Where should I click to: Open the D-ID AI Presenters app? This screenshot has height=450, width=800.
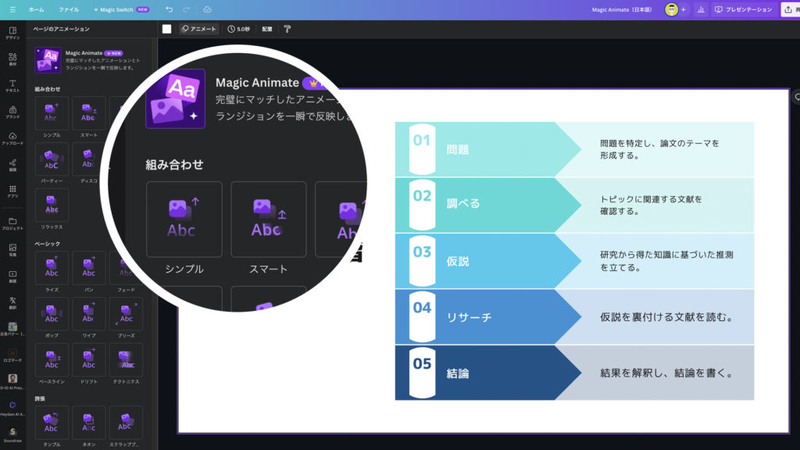[x=12, y=382]
